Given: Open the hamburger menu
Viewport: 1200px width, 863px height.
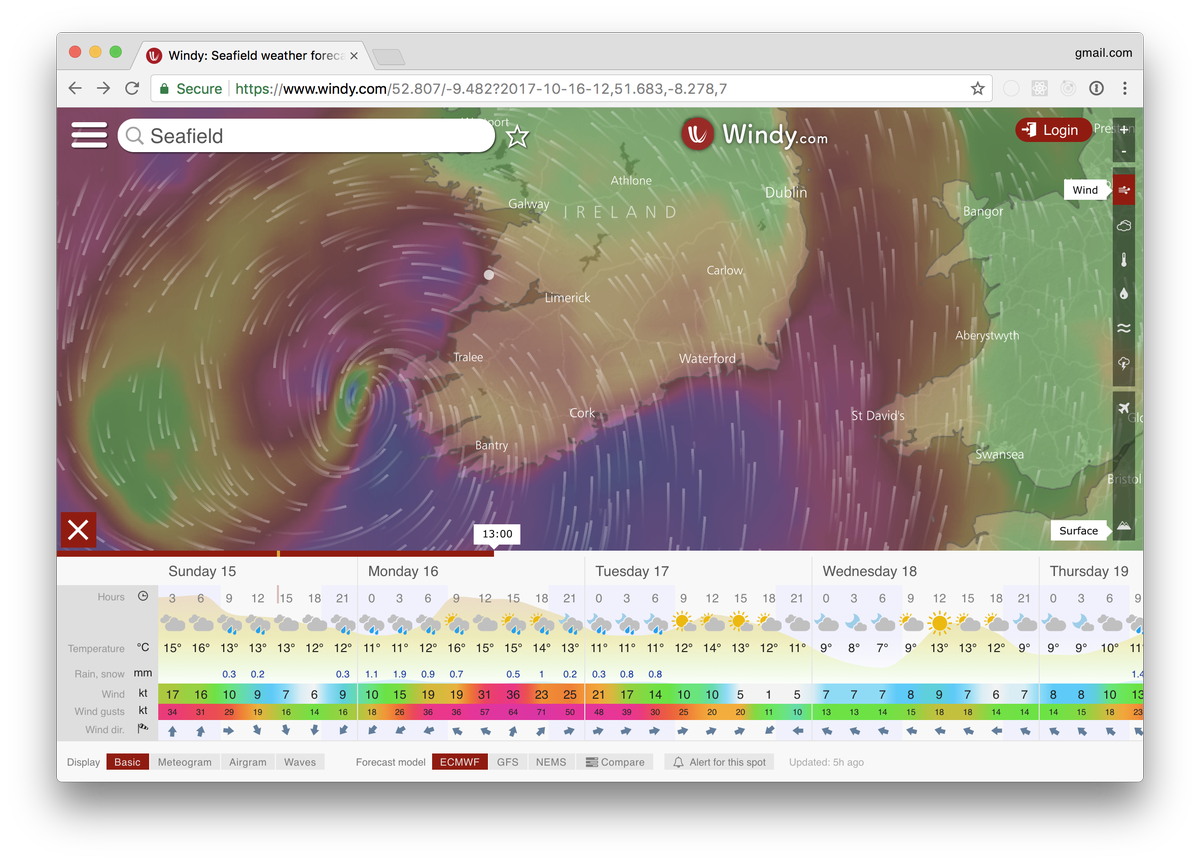Looking at the screenshot, I should 89,135.
